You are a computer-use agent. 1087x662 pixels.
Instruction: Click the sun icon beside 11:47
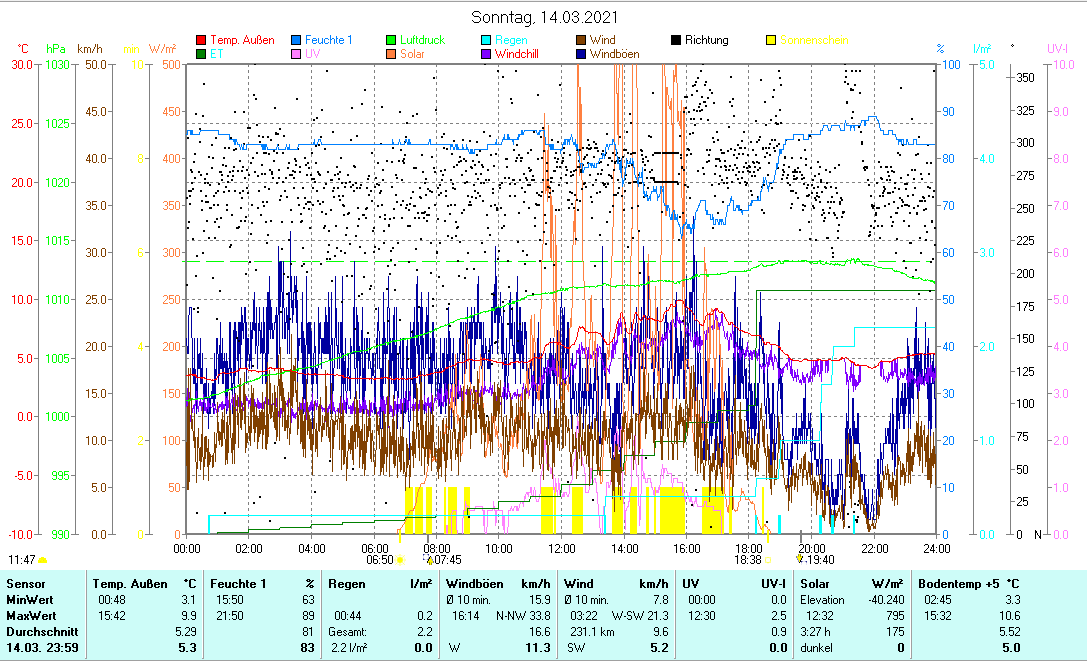point(43,561)
